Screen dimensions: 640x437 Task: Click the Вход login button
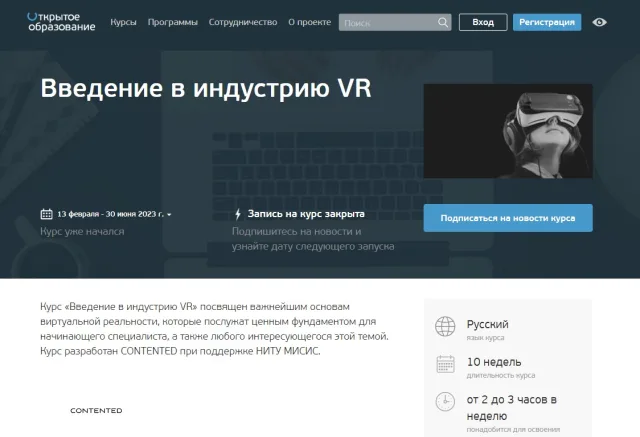pos(483,22)
